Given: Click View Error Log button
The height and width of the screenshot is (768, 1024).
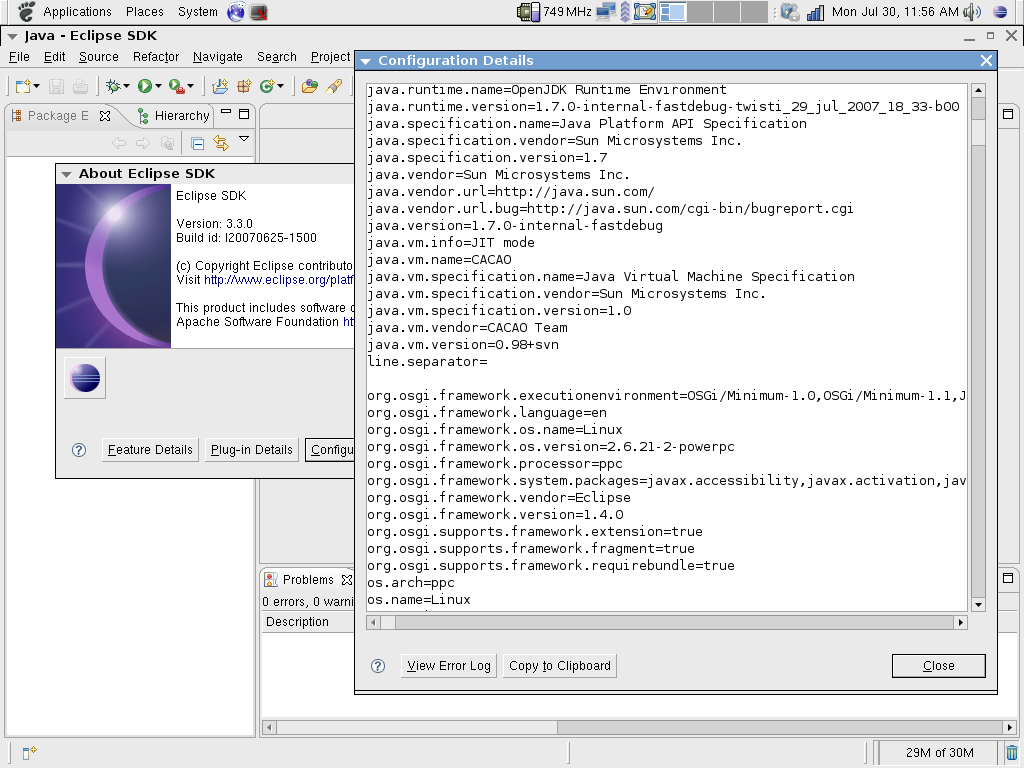Looking at the screenshot, I should 449,666.
